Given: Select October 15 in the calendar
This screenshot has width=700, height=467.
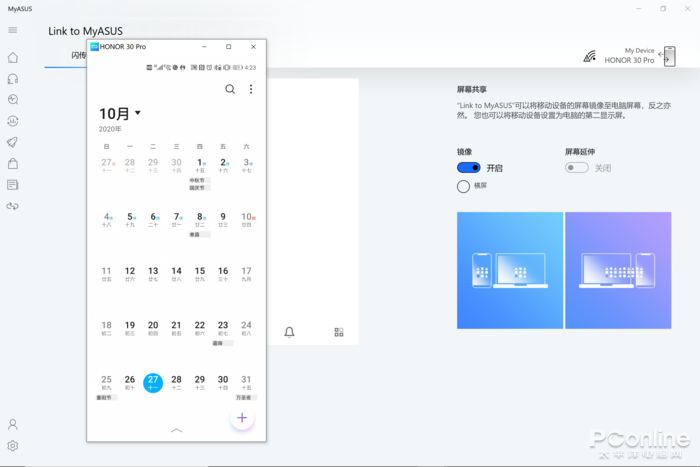Looking at the screenshot, I should click(x=200, y=271).
